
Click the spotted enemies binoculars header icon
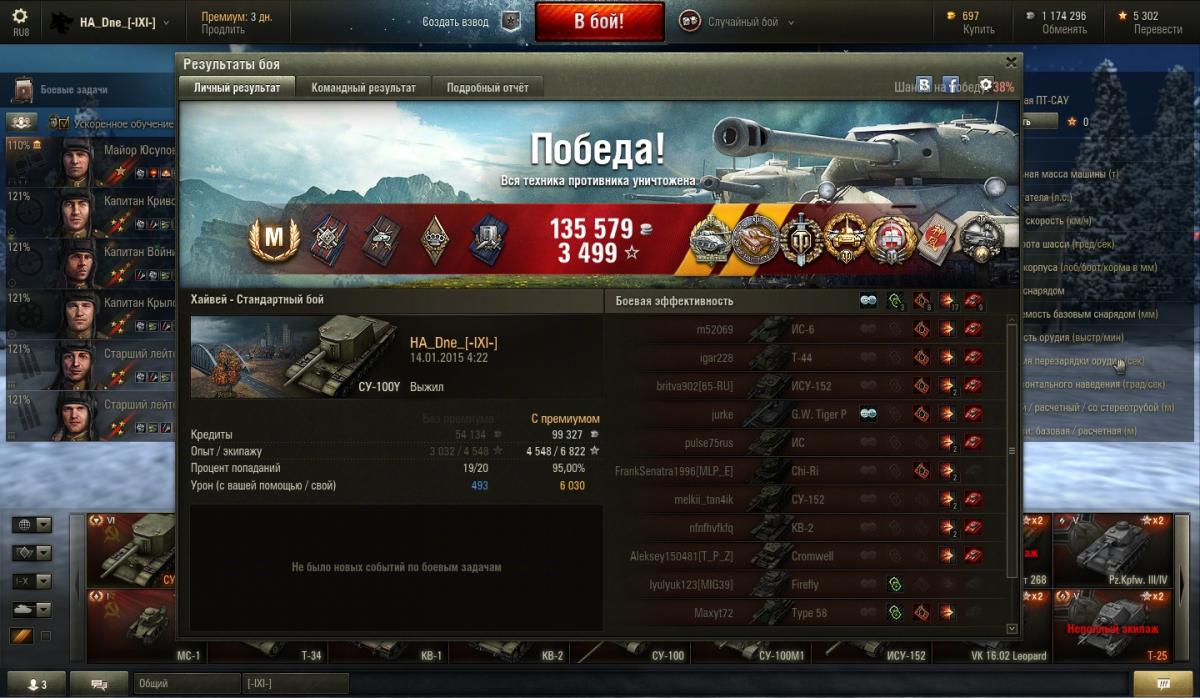pyautogui.click(x=868, y=301)
